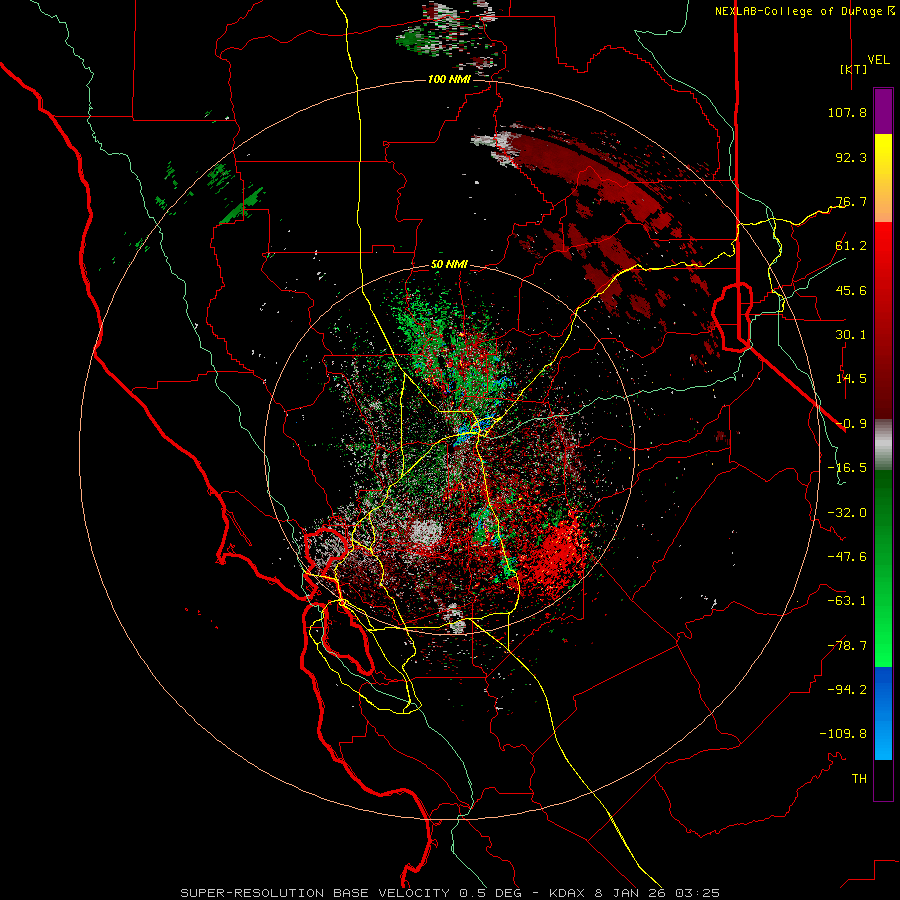The image size is (900, 900).
Task: Click the 14.5 velocity scale value
Action: coord(851,379)
